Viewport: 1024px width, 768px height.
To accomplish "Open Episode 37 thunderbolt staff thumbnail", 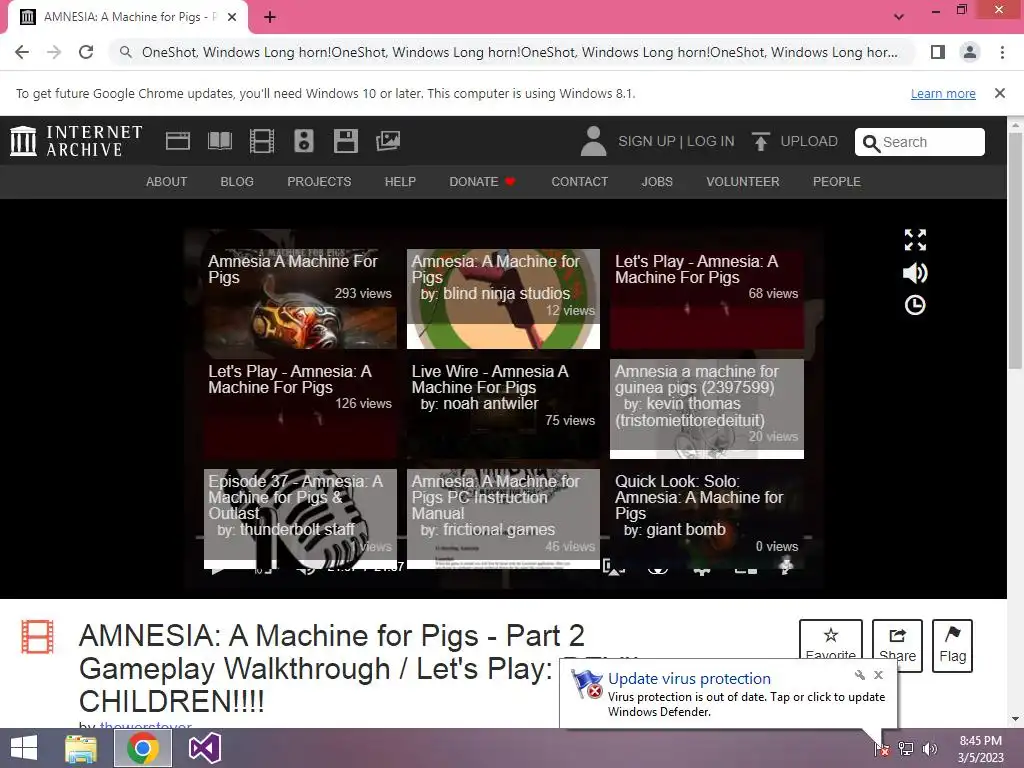I will pos(300,519).
